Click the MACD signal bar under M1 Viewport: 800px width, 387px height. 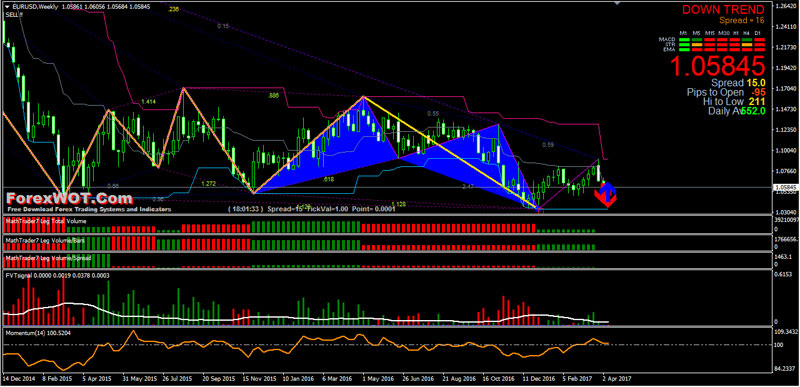click(x=684, y=39)
